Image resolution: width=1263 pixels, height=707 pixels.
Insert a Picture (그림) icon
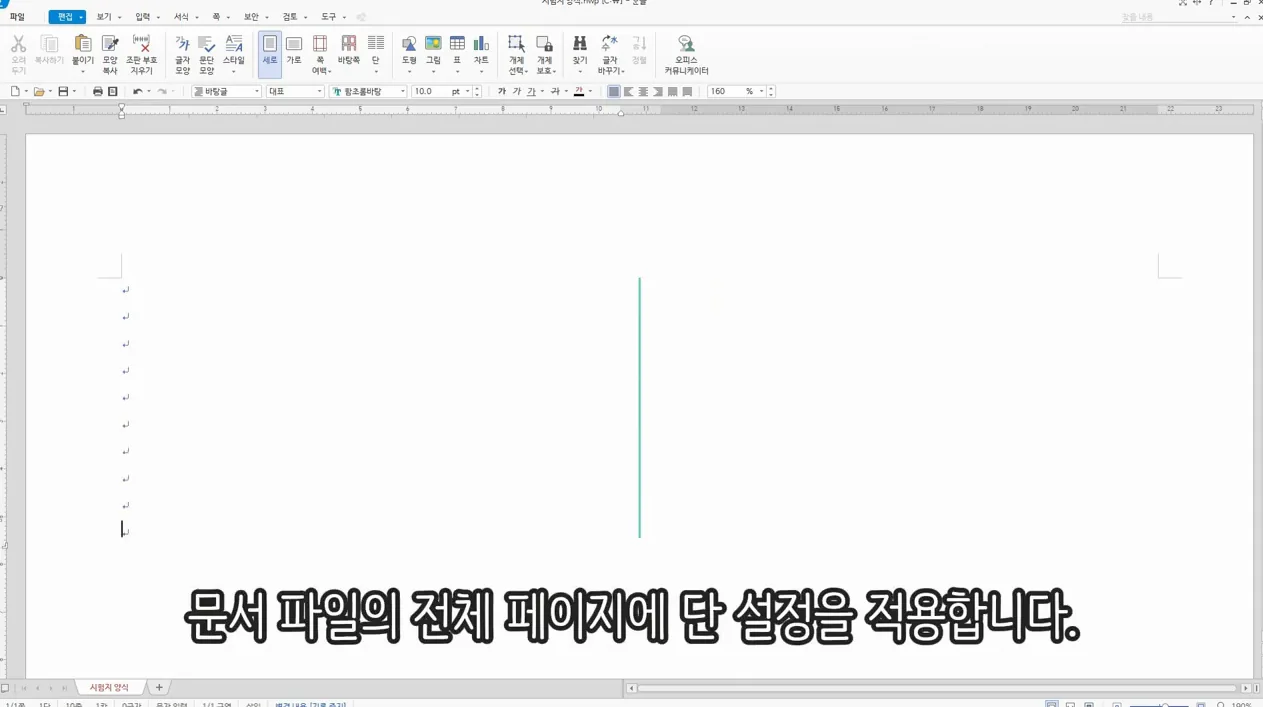point(433,43)
